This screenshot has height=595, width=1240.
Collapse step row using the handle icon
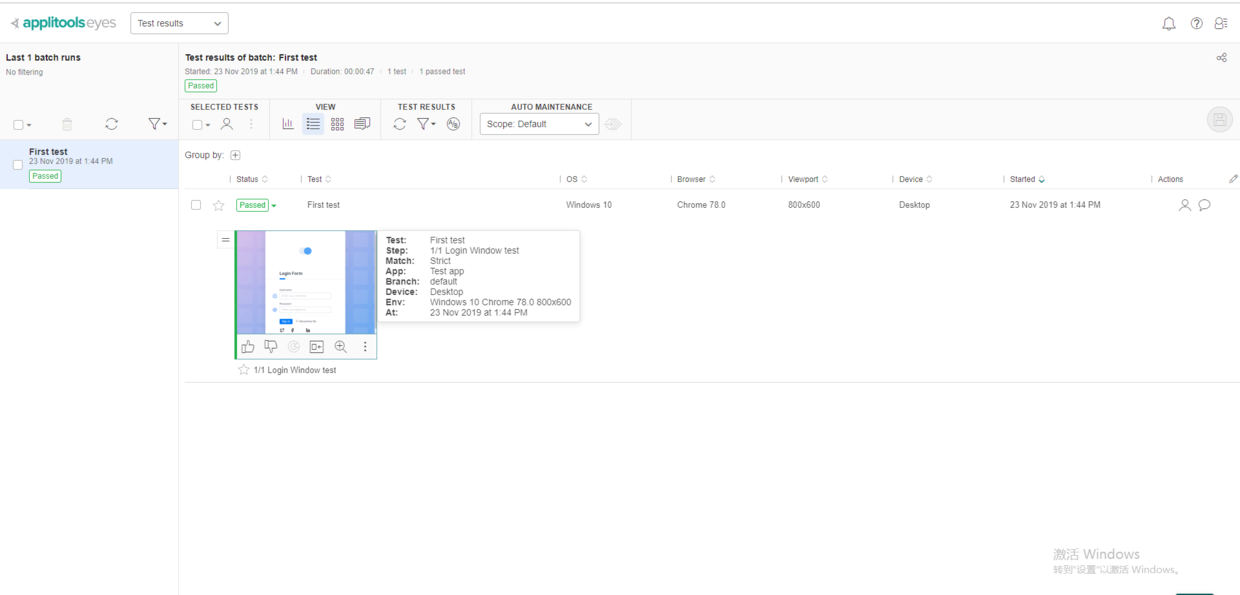point(225,240)
